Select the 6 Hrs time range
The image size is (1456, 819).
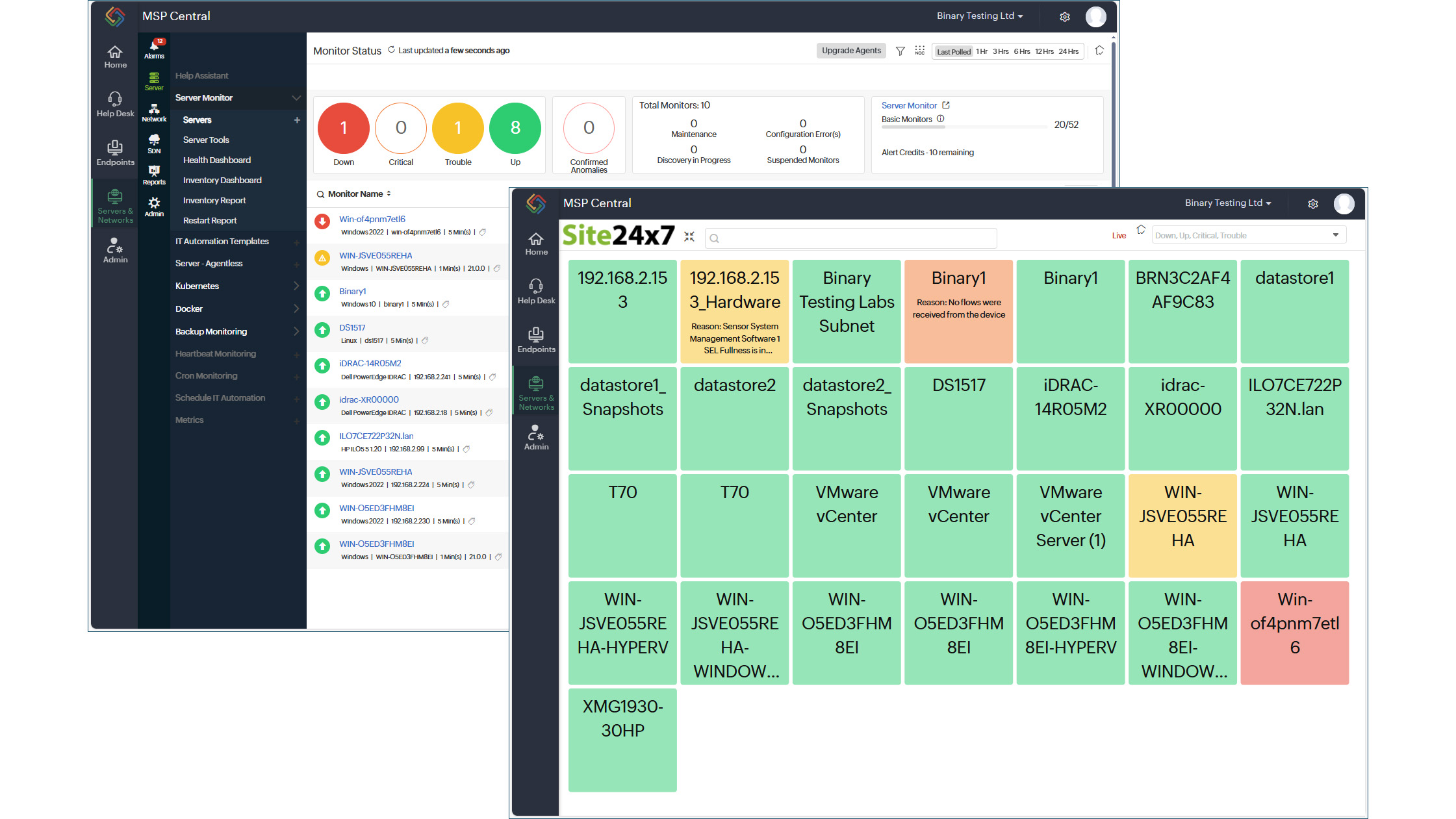(x=1021, y=51)
